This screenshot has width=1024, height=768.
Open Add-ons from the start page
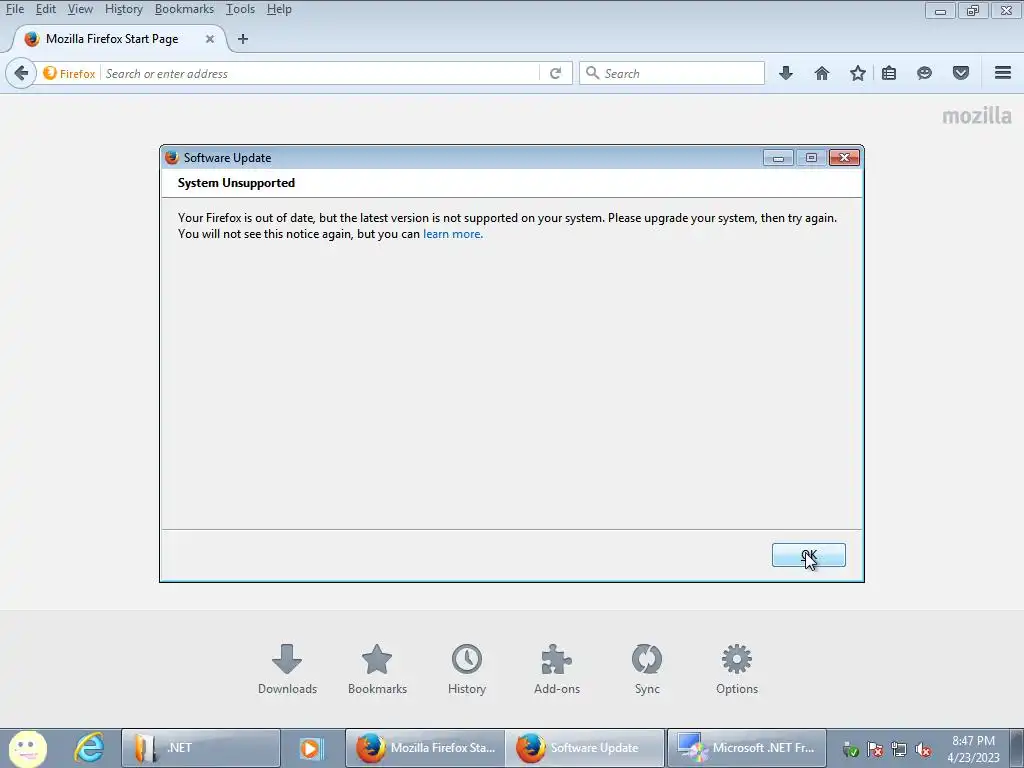click(x=557, y=669)
